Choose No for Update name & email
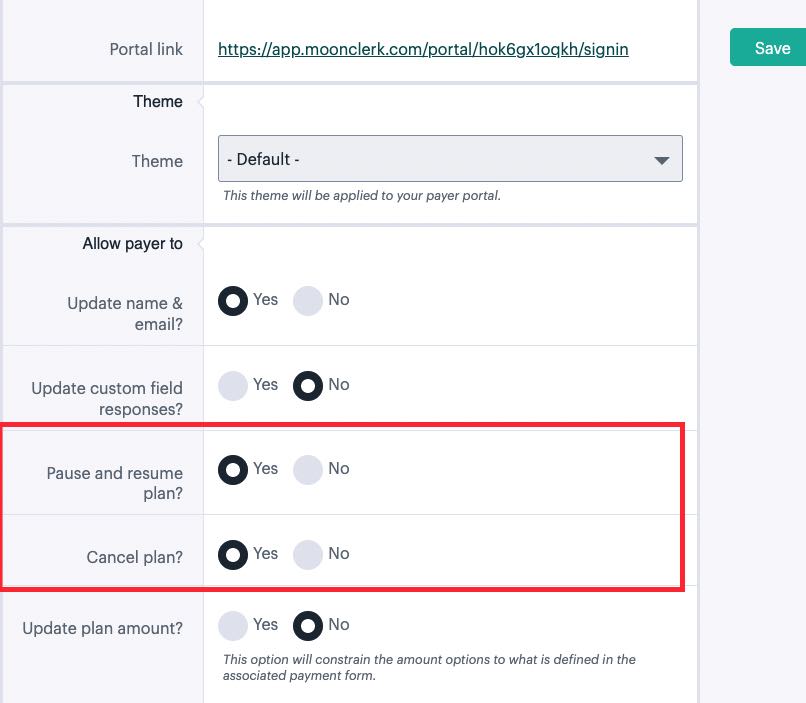This screenshot has height=703, width=806. coord(308,301)
